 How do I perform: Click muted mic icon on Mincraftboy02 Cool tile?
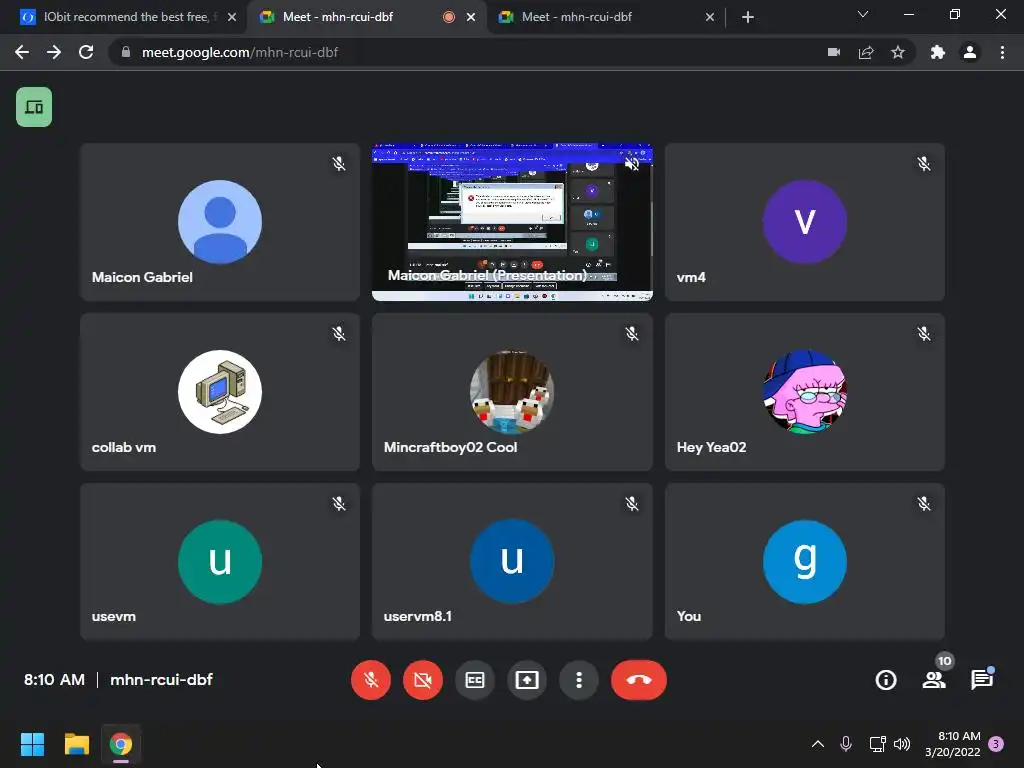click(632, 334)
